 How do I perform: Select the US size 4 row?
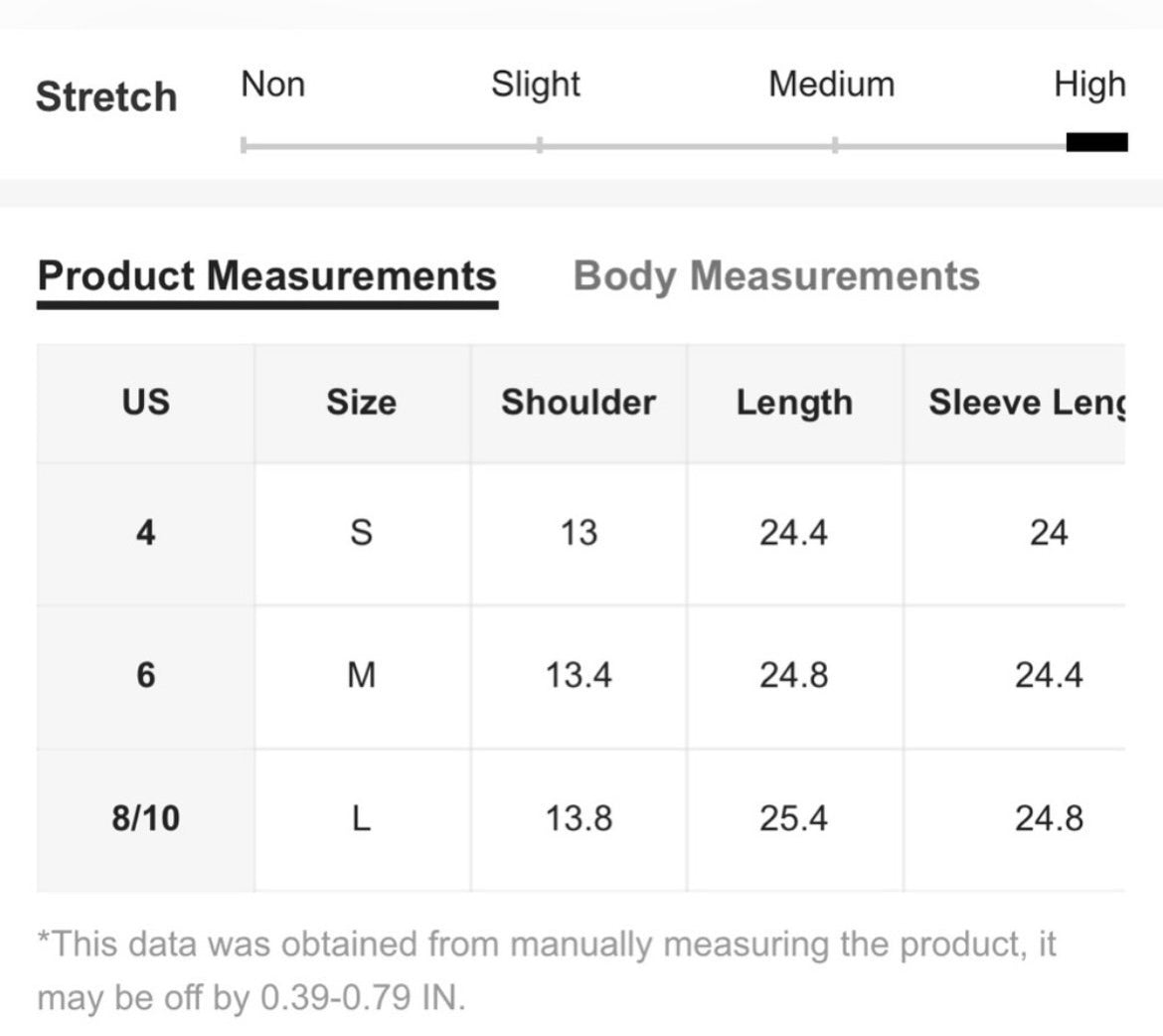pyautogui.click(x=581, y=534)
